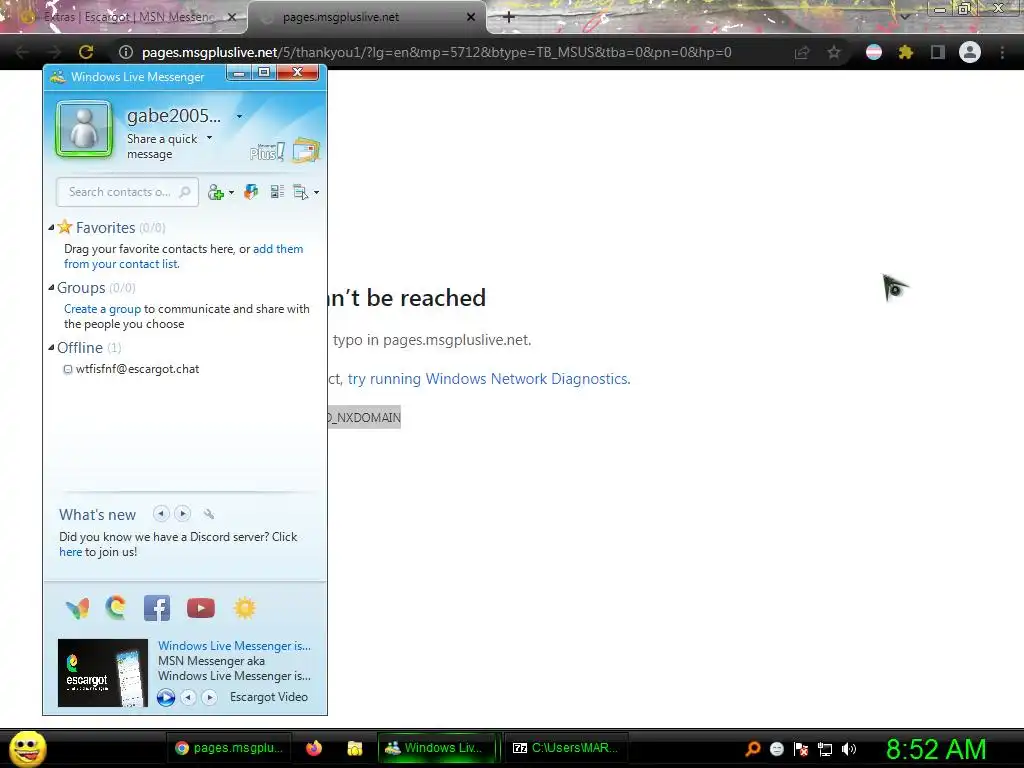Collapse the Groups section
Screen dimensions: 1024x768
pyautogui.click(x=52, y=287)
